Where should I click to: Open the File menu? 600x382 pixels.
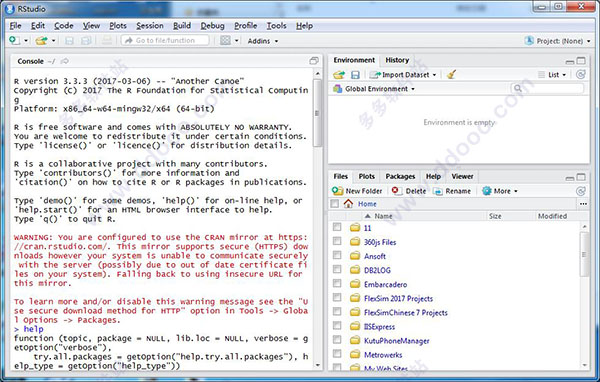tap(15, 26)
